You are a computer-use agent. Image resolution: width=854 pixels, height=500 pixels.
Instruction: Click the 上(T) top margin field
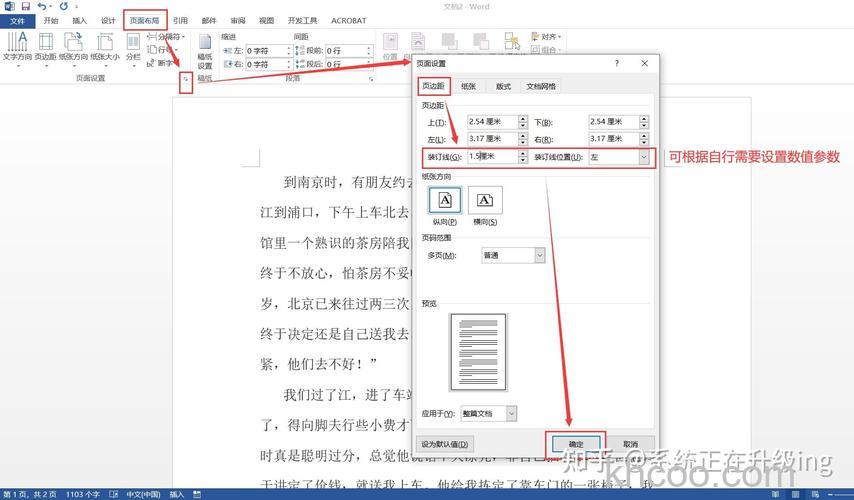point(493,122)
